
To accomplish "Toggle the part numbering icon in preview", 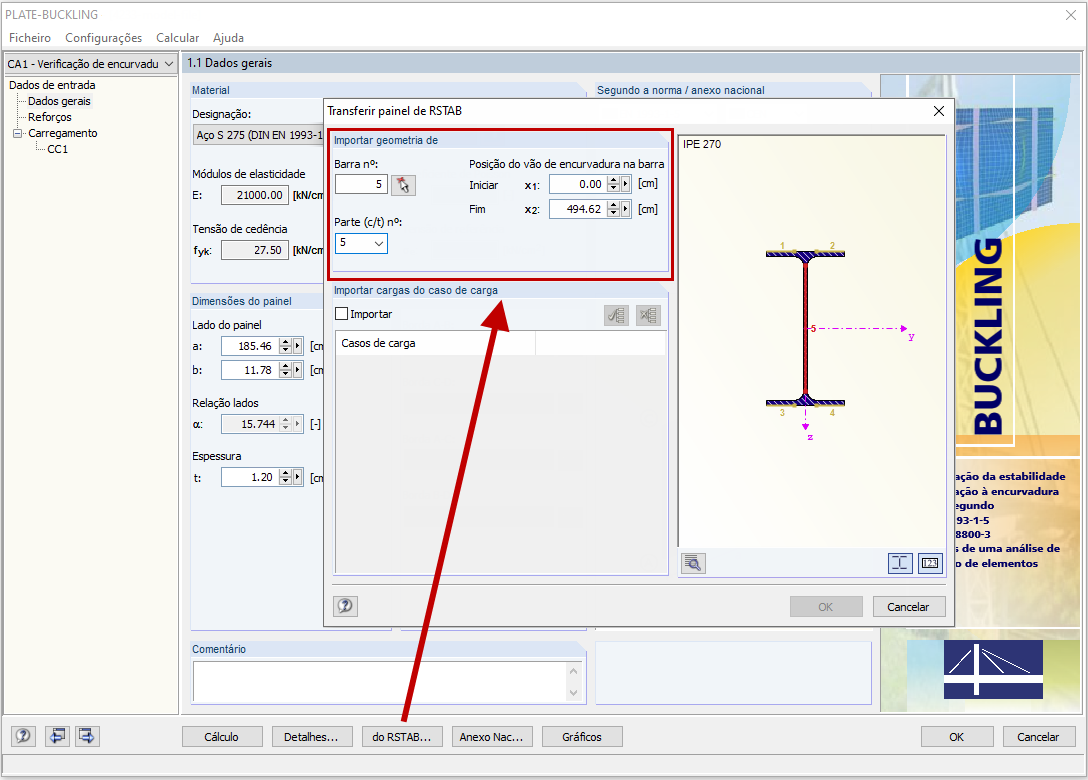I will pos(930,563).
